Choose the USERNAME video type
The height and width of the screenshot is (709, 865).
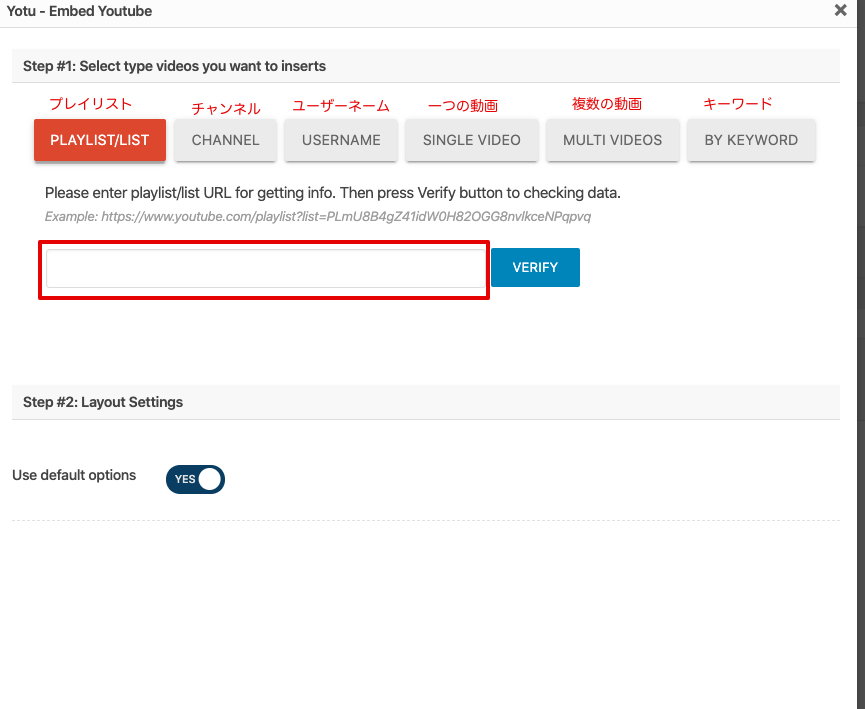341,140
